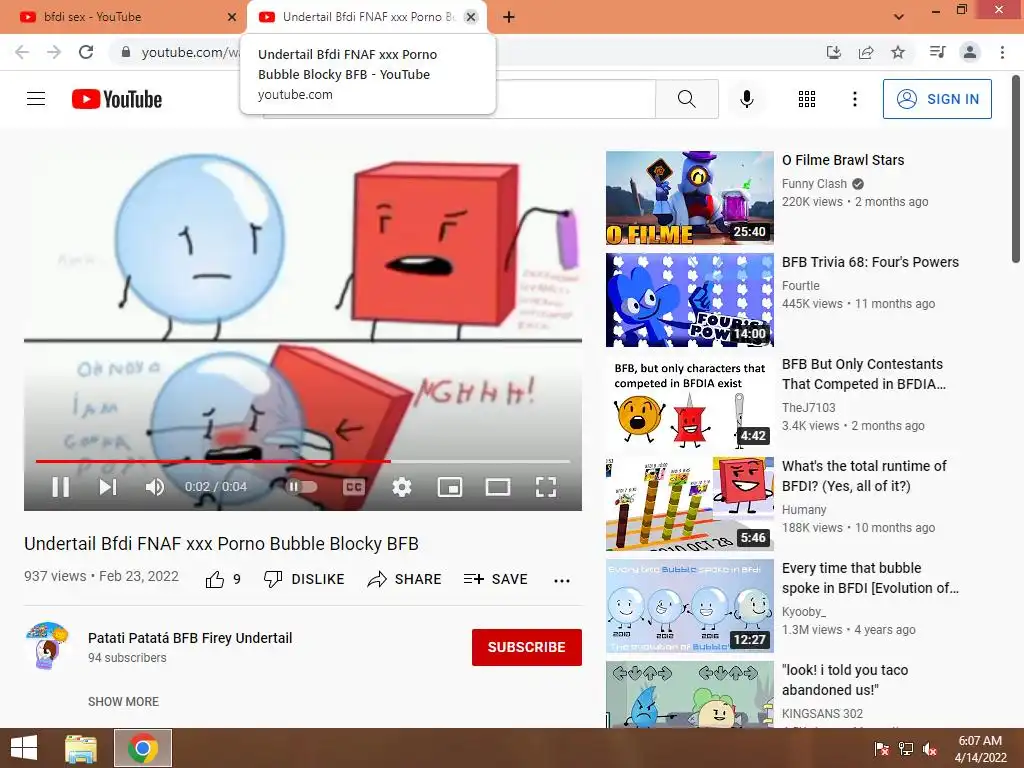Open the YouTube apps grid
Screen dimensions: 1024x768
coord(807,99)
